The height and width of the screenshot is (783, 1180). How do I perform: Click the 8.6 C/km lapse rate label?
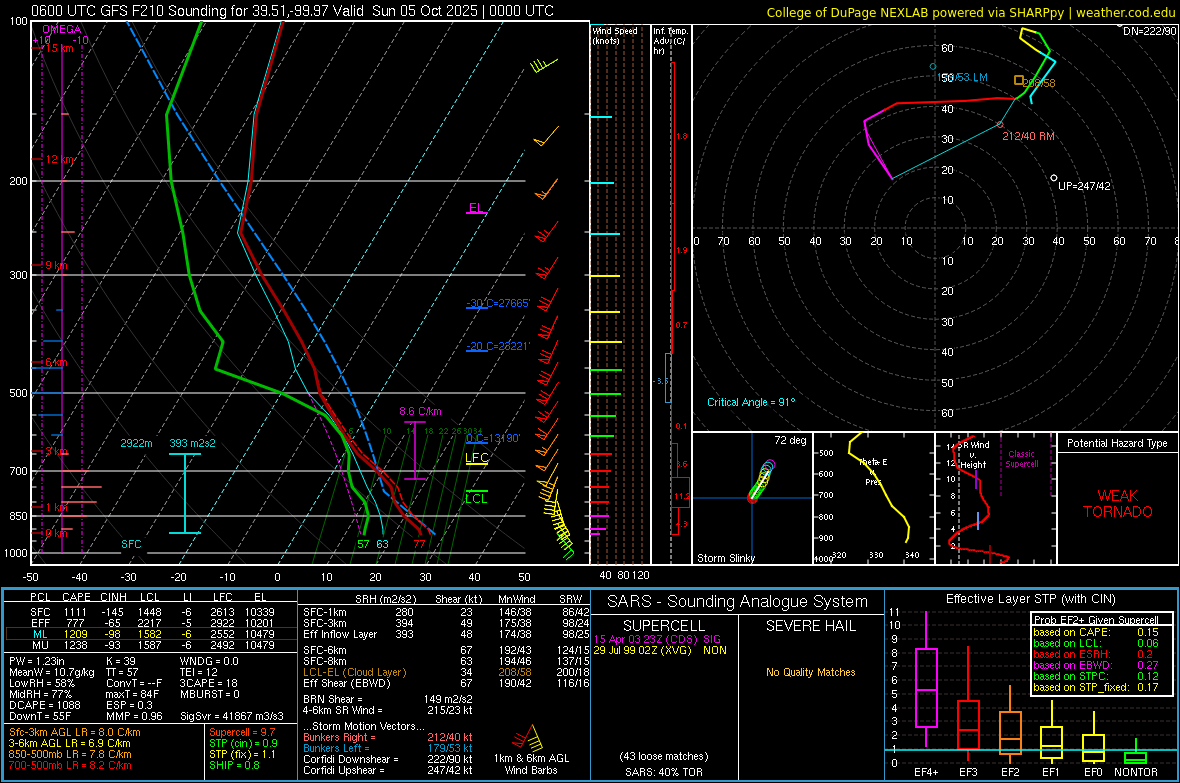(x=420, y=411)
